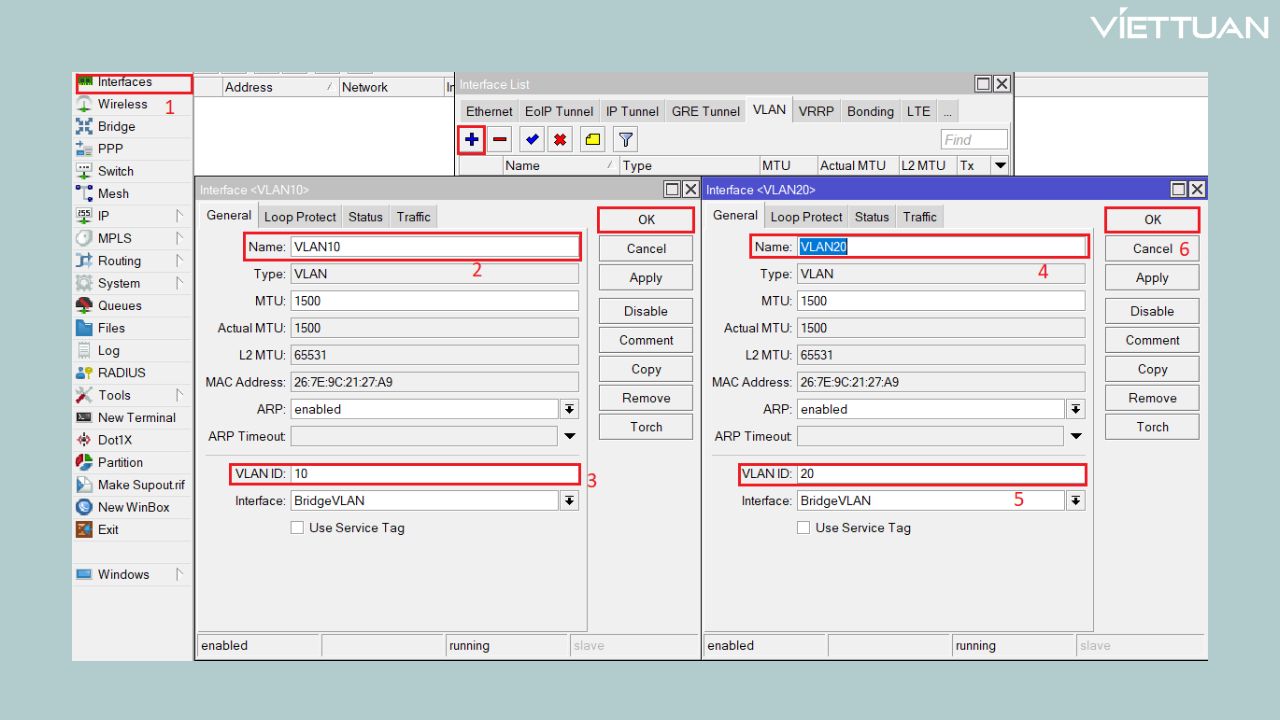The height and width of the screenshot is (720, 1280).
Task: Expand ARP dropdown in VLAN10 window
Action: pos(569,409)
